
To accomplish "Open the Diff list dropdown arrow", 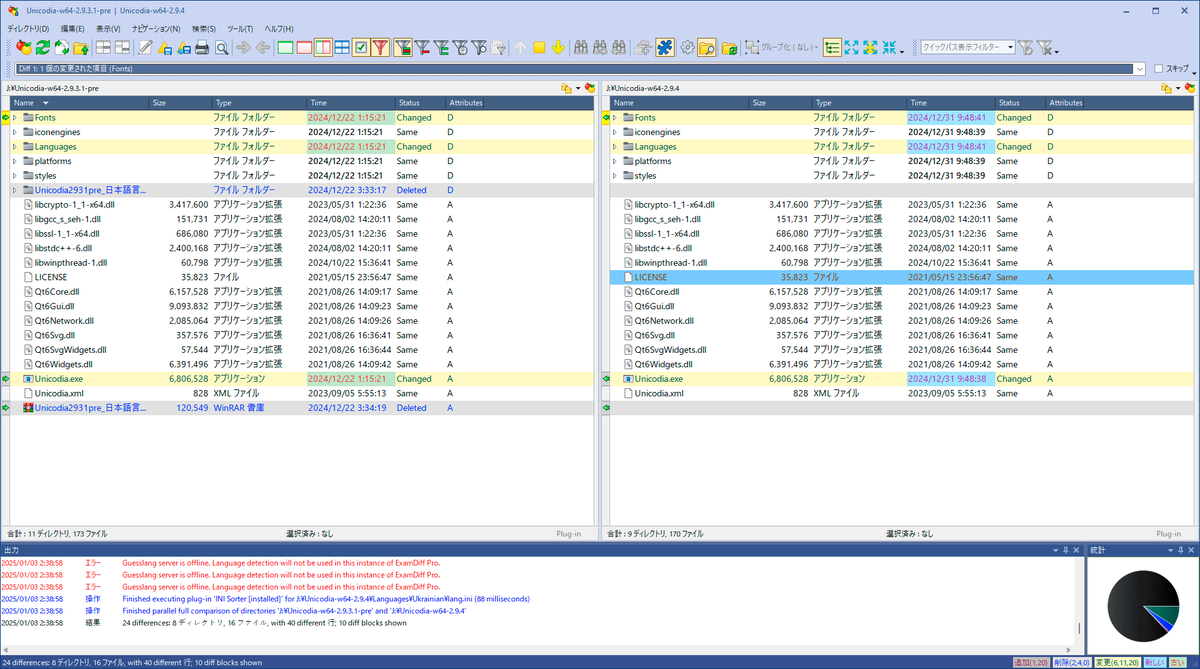I will pos(1140,69).
